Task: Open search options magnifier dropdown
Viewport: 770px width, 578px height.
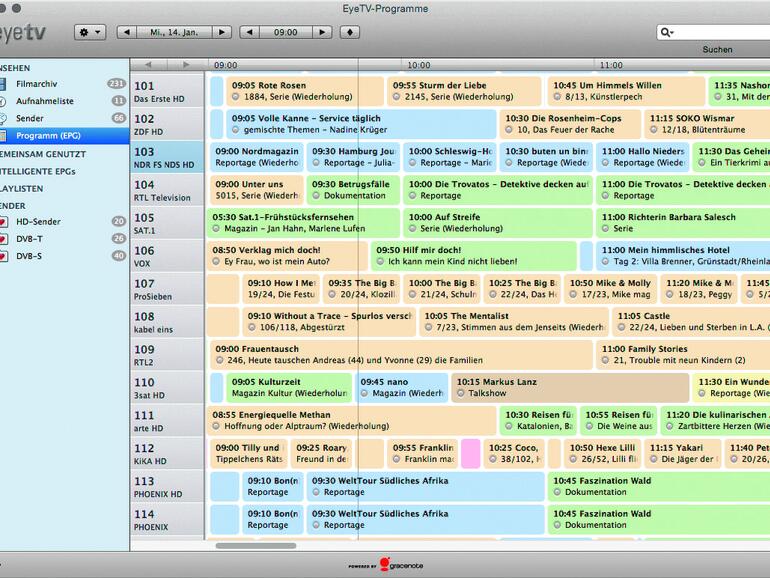Action: 667,32
